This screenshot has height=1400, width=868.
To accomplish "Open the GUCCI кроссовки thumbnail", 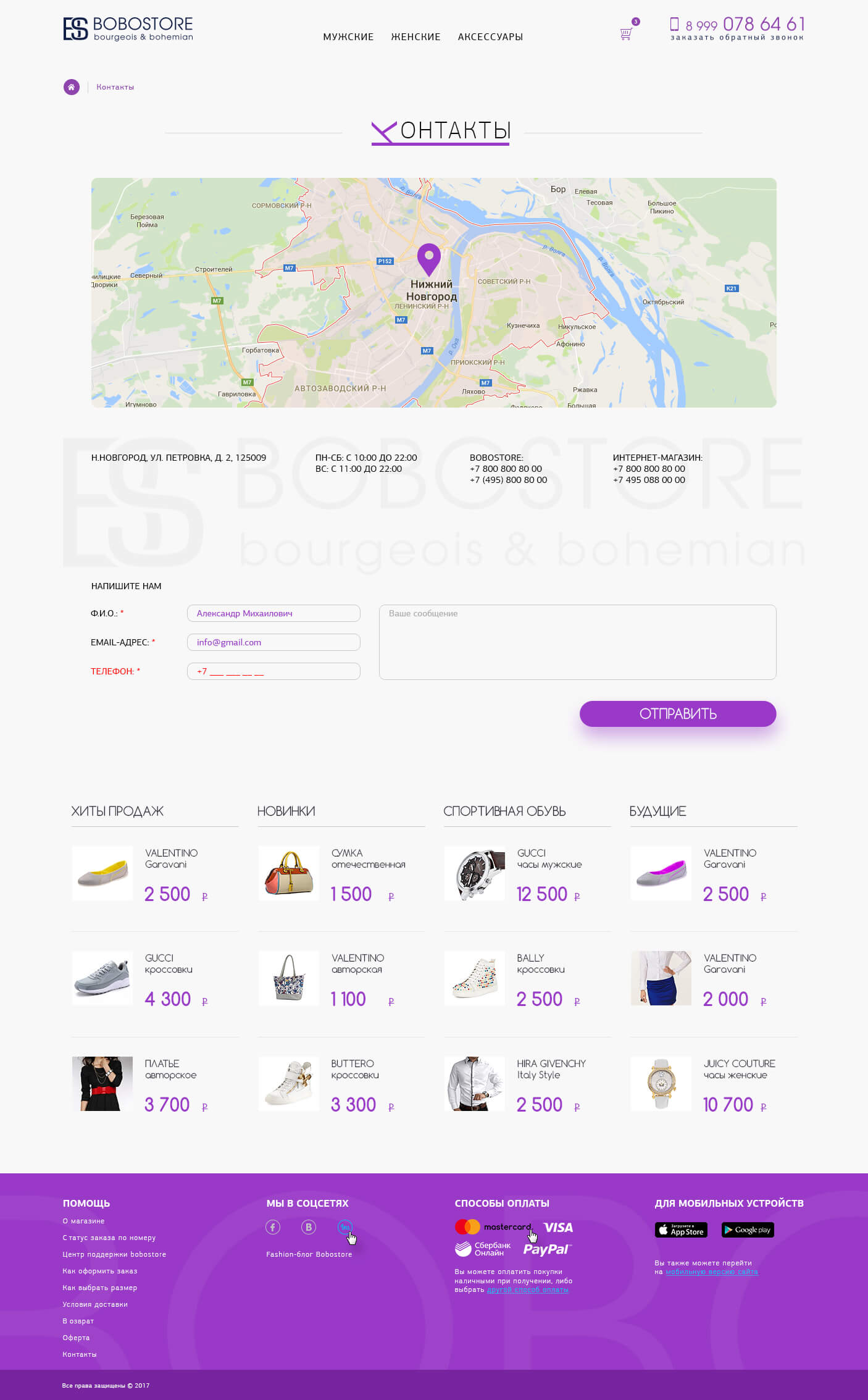I will coord(102,978).
